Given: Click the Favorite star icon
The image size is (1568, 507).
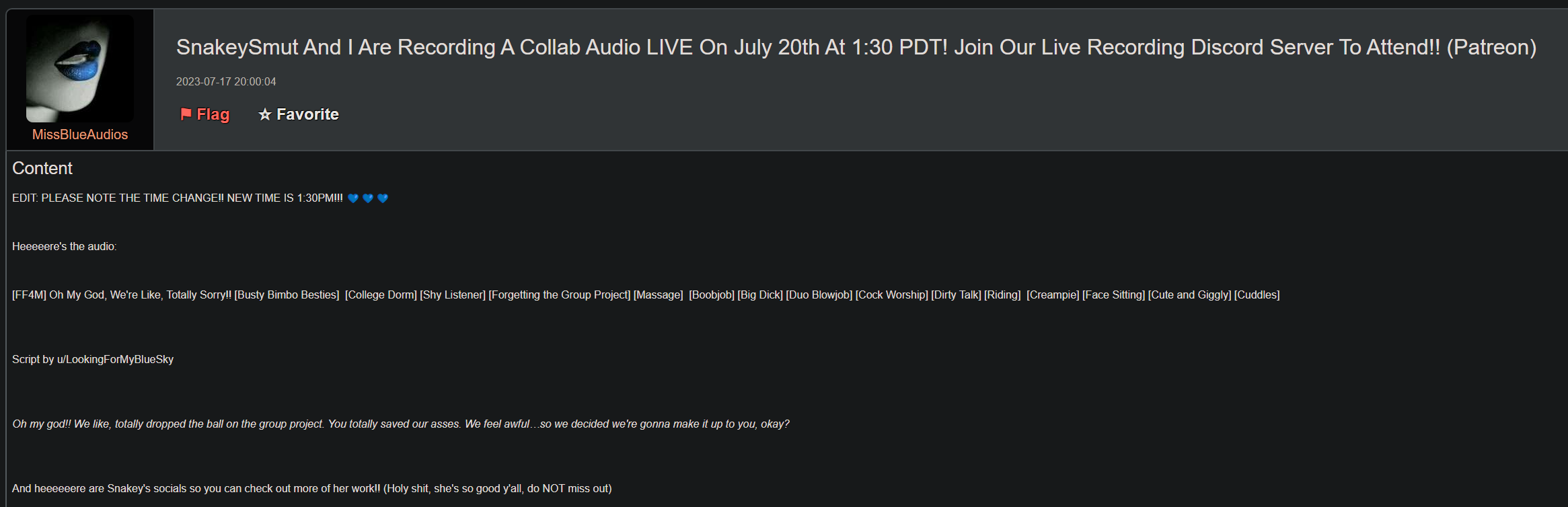Looking at the screenshot, I should pos(264,114).
